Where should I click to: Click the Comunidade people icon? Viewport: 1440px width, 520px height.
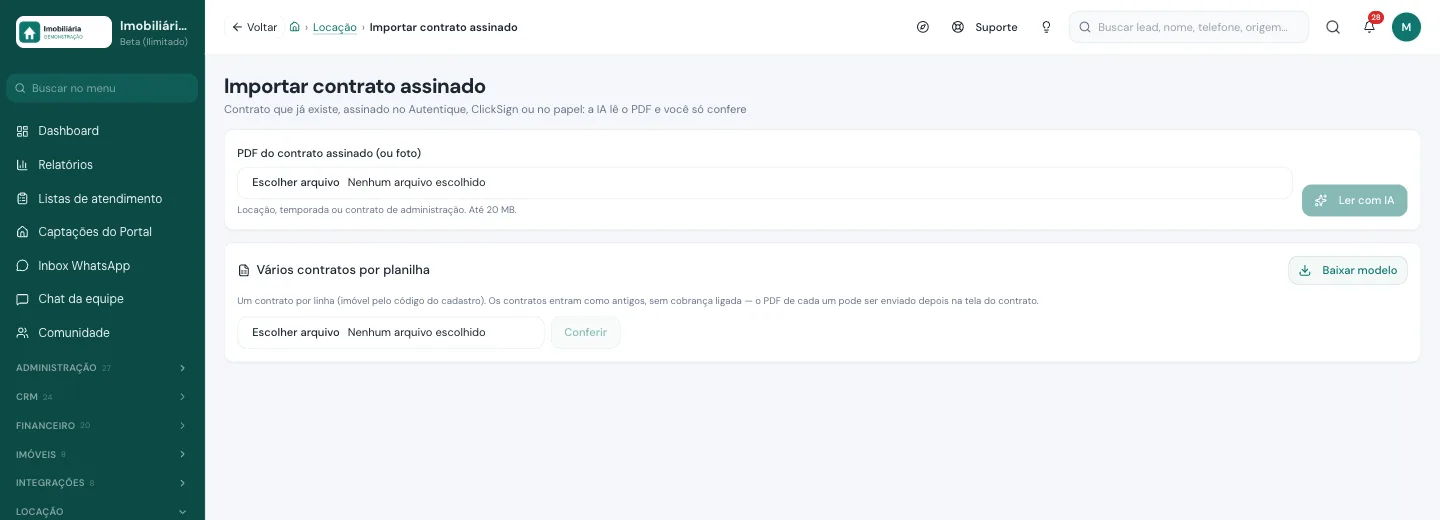coord(22,333)
